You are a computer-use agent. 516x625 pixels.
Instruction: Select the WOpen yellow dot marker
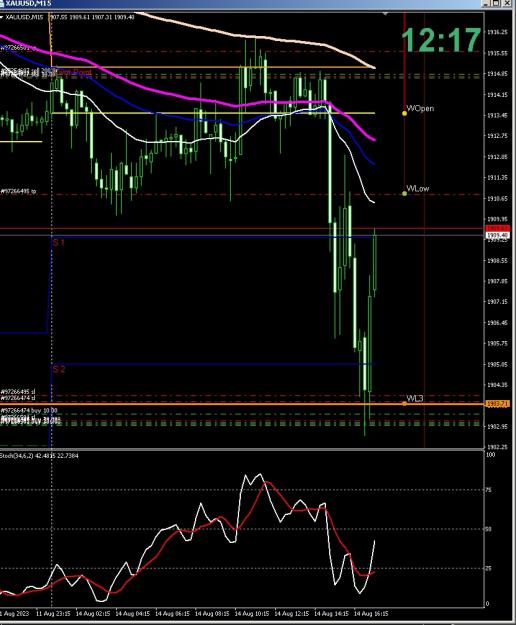(404, 114)
